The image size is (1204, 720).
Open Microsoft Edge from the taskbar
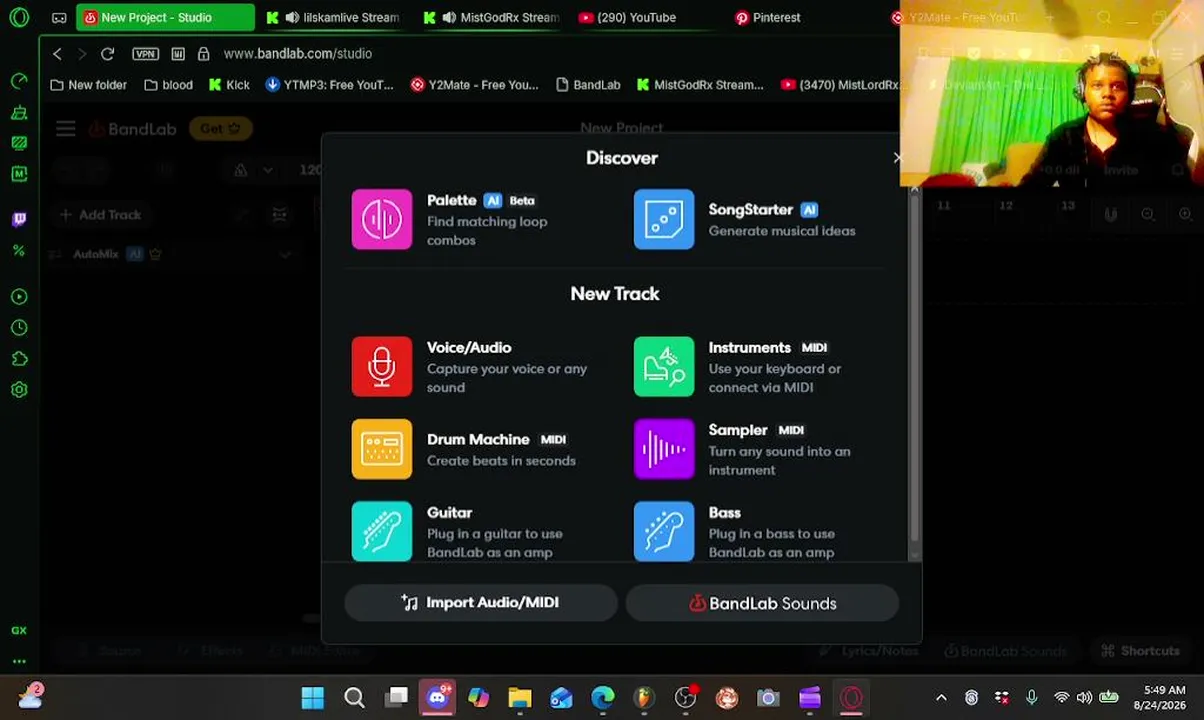tap(602, 698)
